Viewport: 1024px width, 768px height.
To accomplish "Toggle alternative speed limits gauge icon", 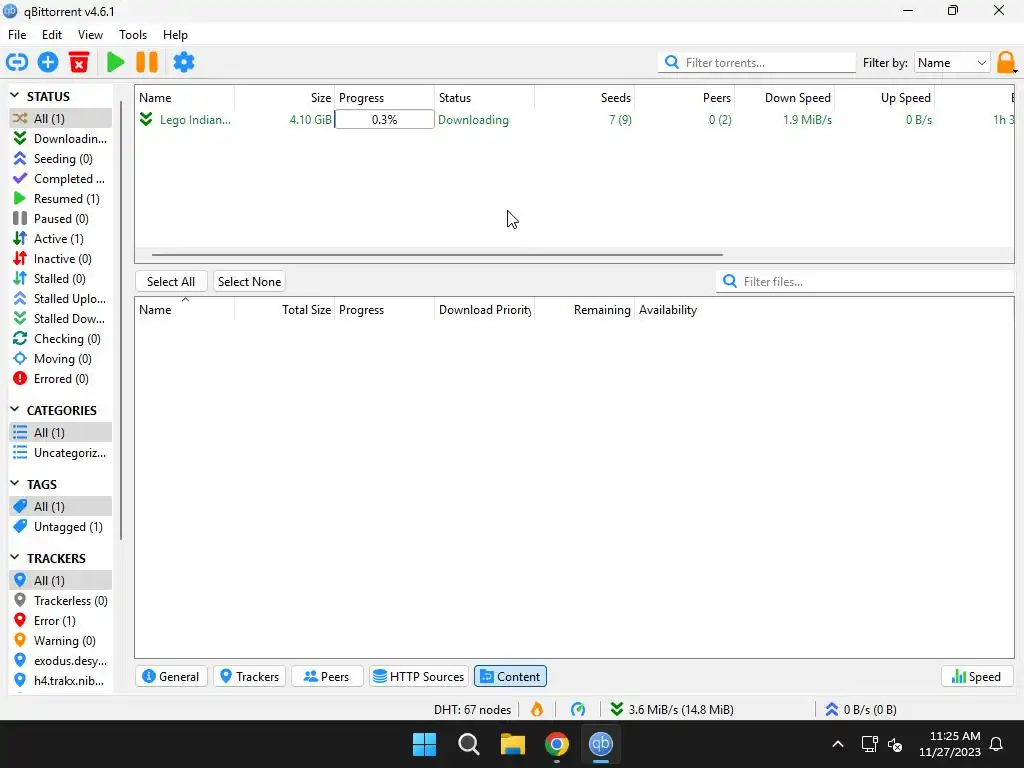I will (x=578, y=709).
